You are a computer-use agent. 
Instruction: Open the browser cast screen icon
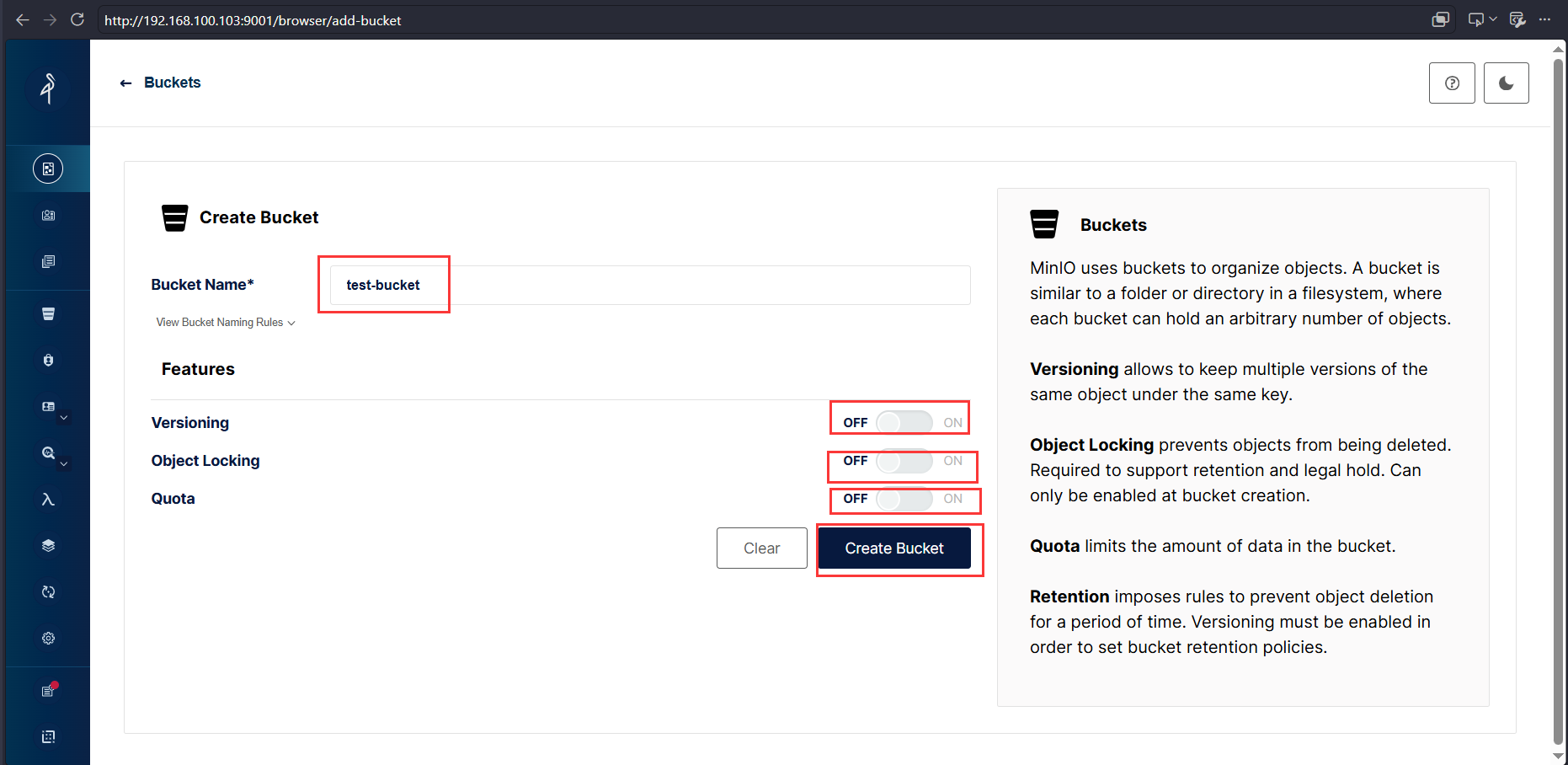coord(1475,19)
